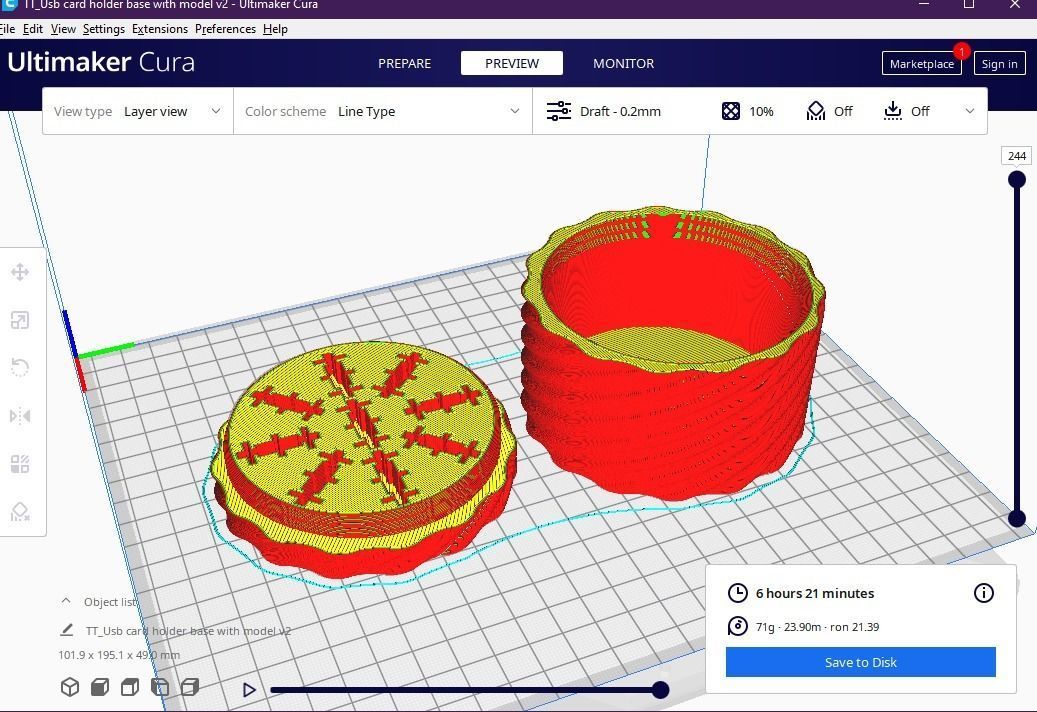
Task: Click the pencil icon beside model name
Action: 67,630
